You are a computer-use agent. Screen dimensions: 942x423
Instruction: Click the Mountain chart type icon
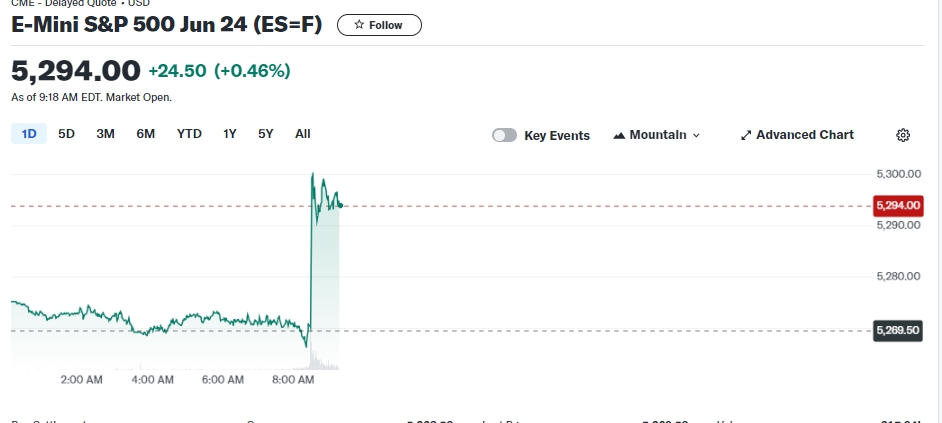click(x=619, y=135)
